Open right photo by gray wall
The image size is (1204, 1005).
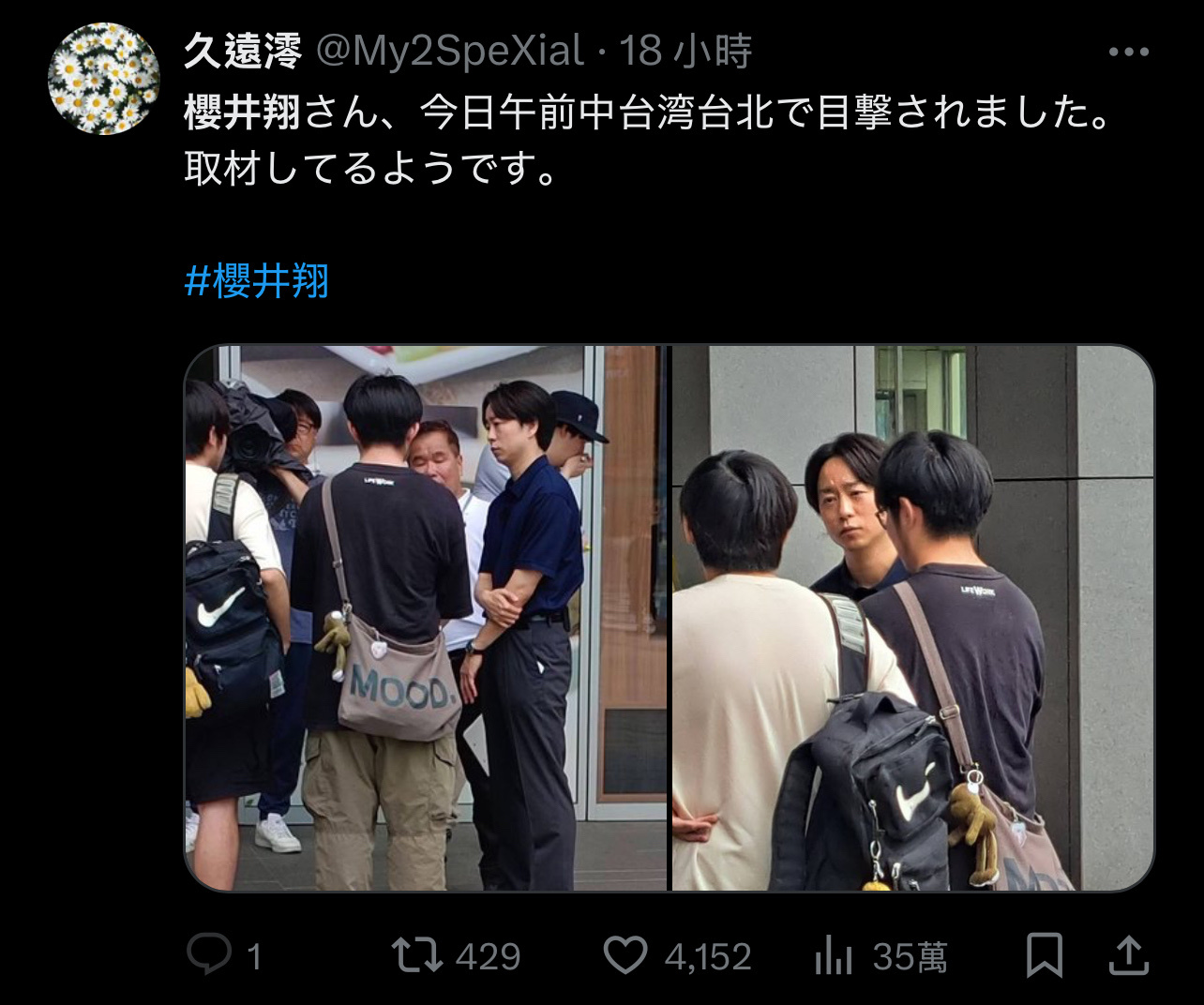pos(913,618)
